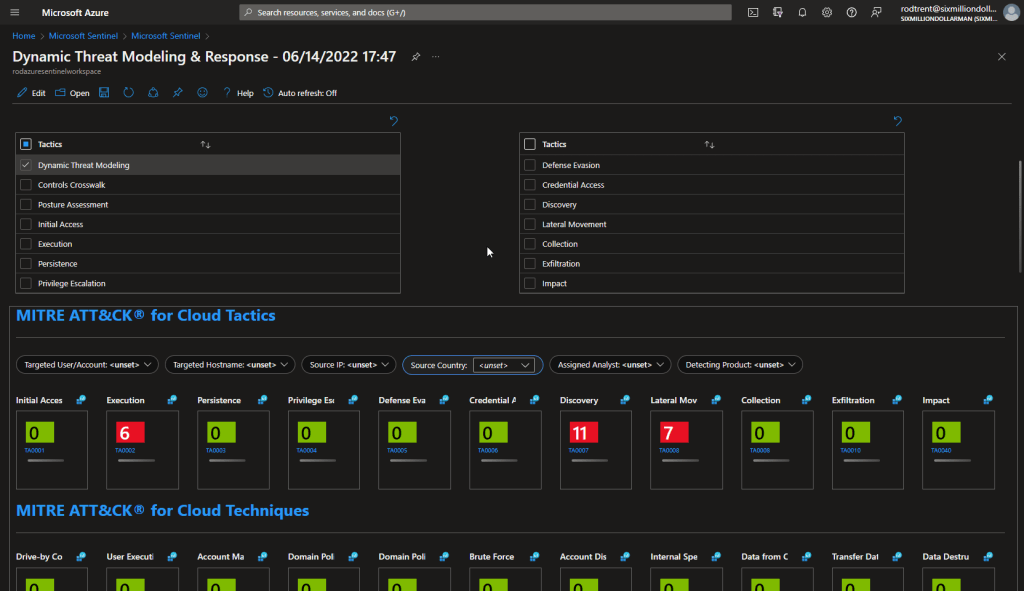The width and height of the screenshot is (1024, 591).
Task: Click the pin icon in workbook toolbar
Action: [x=178, y=93]
